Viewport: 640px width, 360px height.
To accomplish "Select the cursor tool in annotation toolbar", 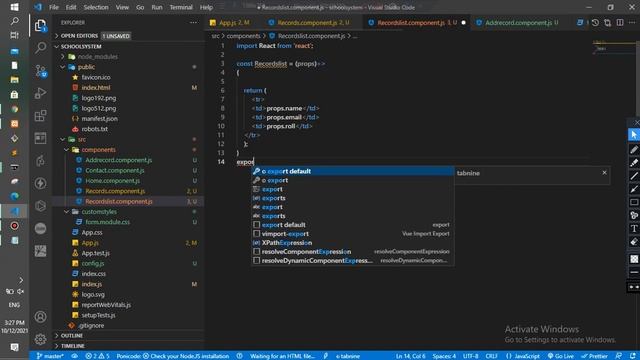I will [634, 135].
